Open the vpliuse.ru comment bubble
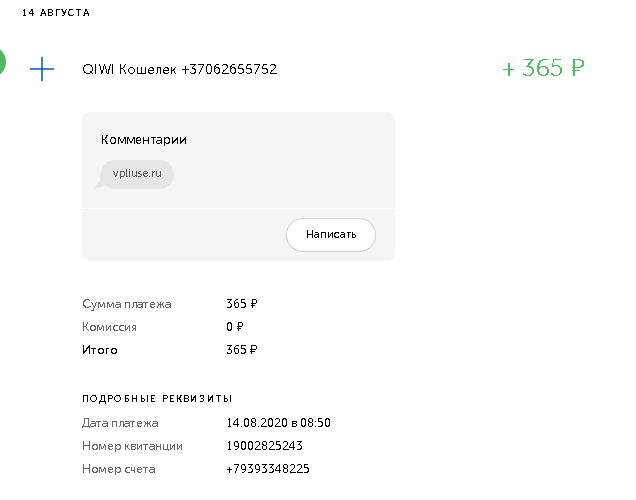Screen dimensions: 636x500 [x=135, y=174]
